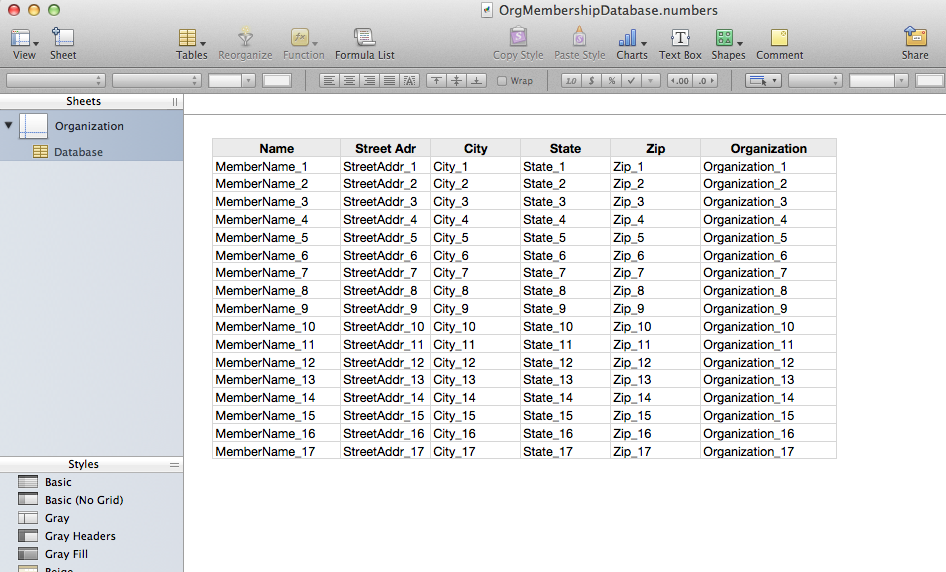This screenshot has height=572, width=946.
Task: Open the Shapes menu
Action: coord(728,43)
